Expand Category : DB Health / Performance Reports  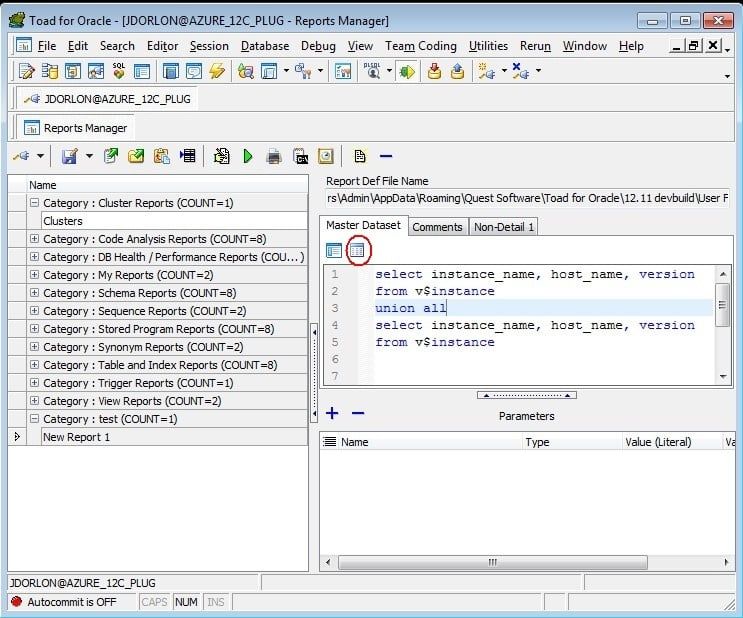tap(34, 257)
